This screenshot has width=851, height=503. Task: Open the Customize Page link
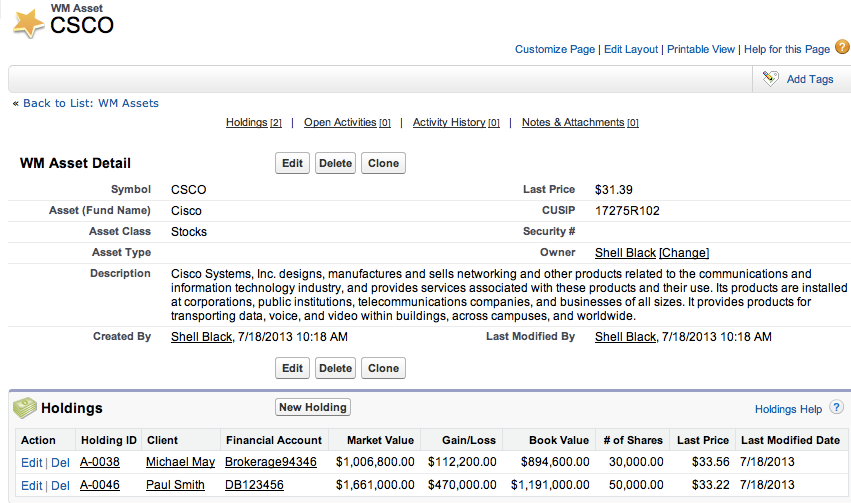pyautogui.click(x=555, y=49)
